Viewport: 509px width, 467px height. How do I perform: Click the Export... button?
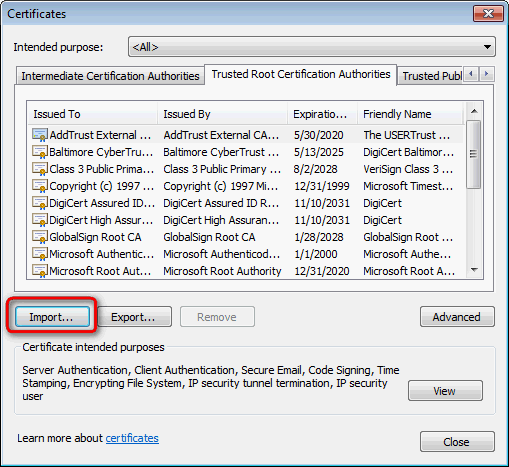click(x=134, y=317)
